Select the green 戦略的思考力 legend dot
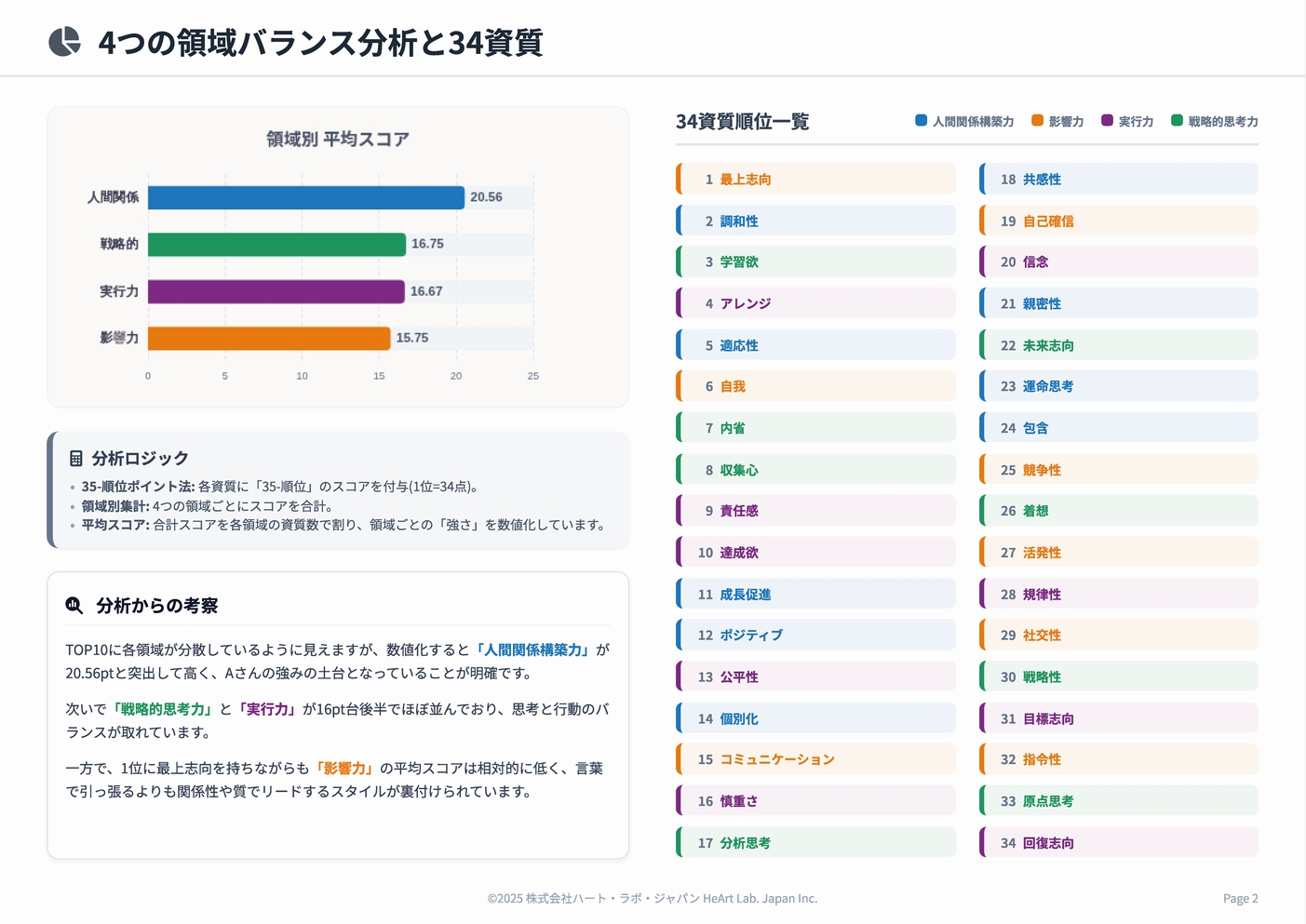The image size is (1306, 924). 1177,120
